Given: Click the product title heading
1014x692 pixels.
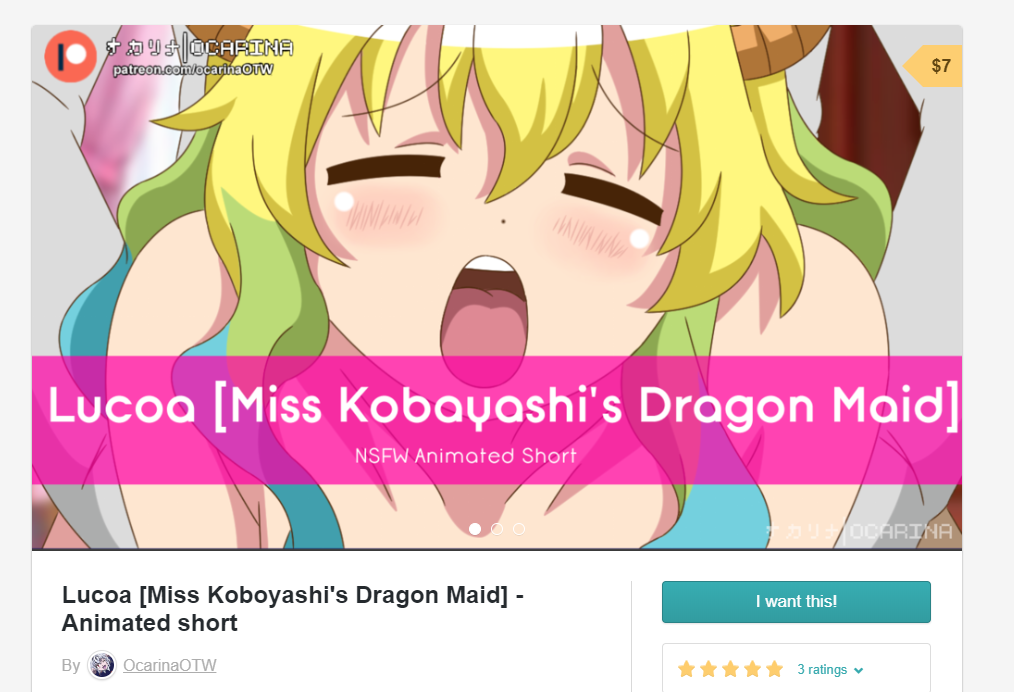Looking at the screenshot, I should point(292,609).
